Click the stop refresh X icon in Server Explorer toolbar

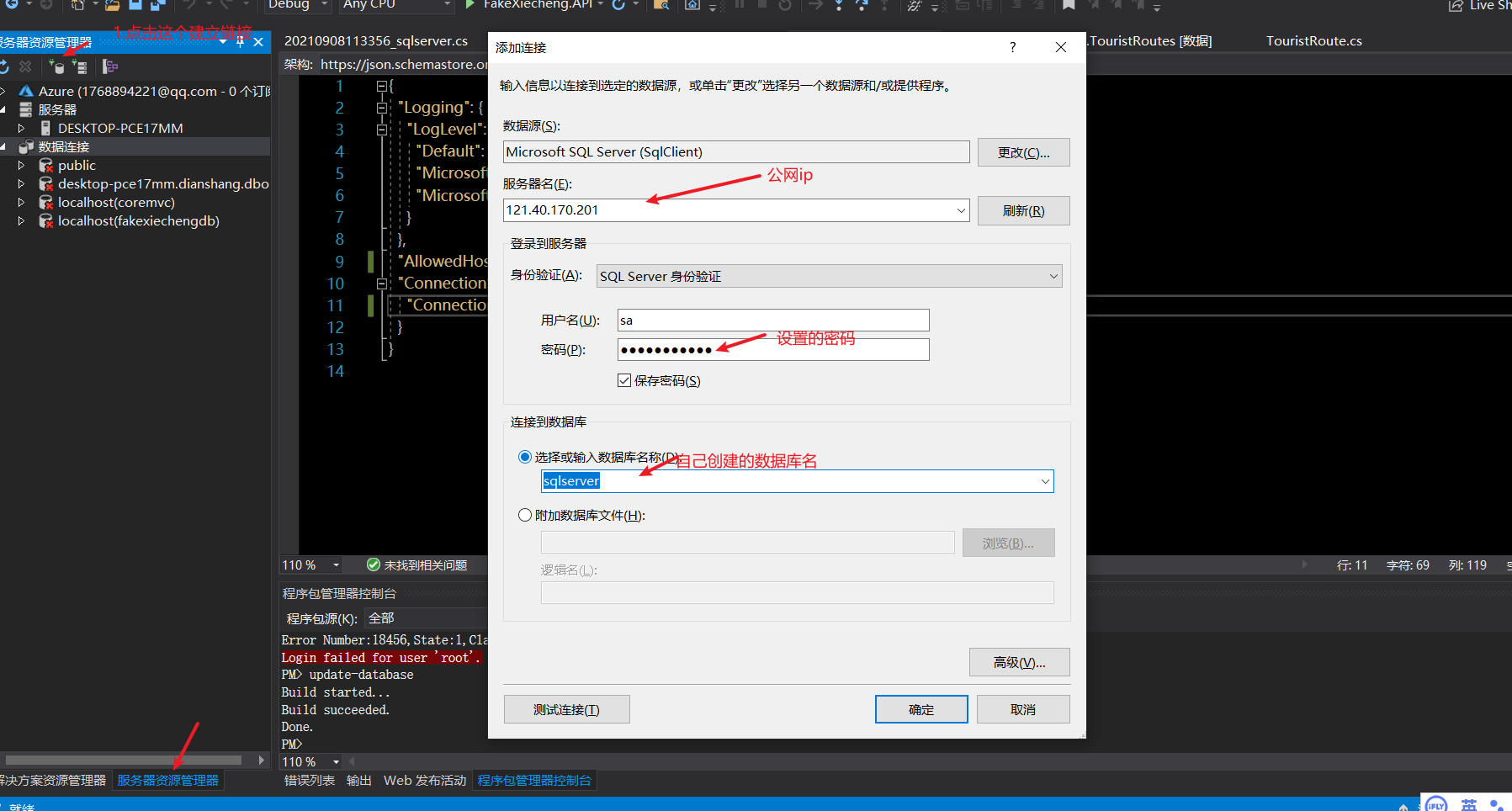click(25, 66)
